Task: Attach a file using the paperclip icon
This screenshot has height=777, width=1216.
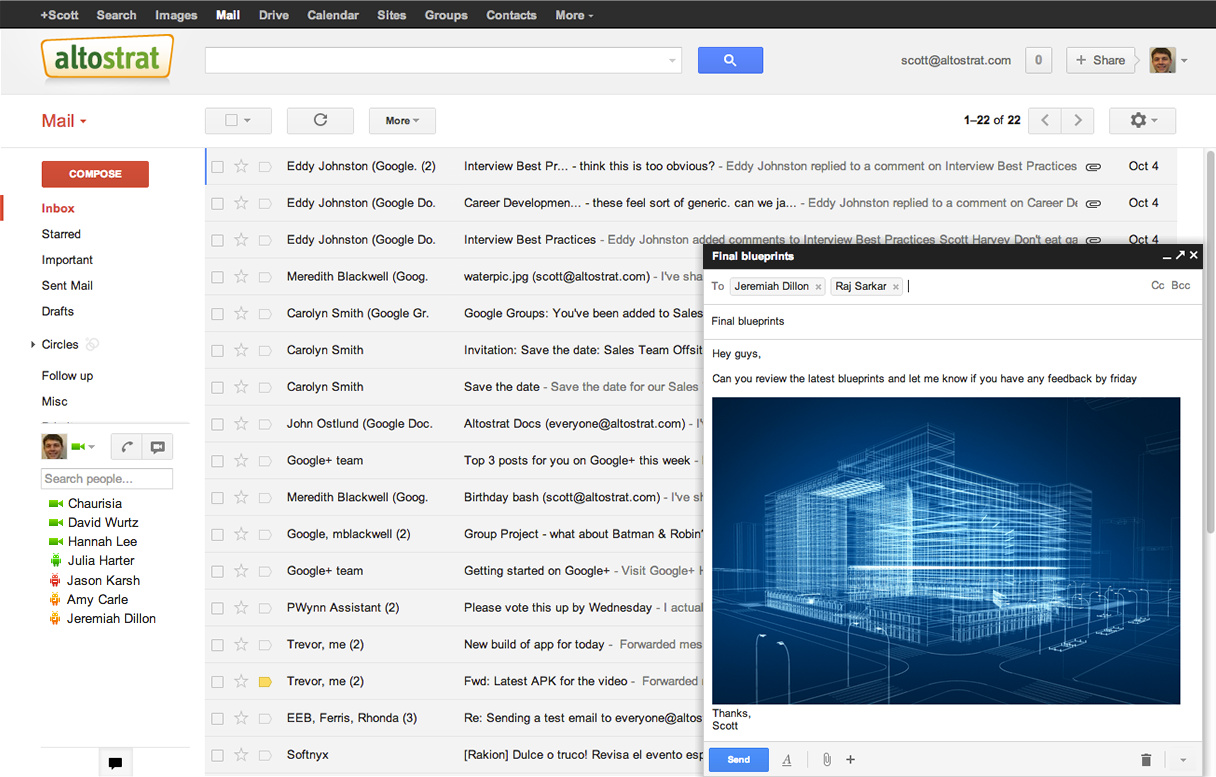Action: coord(826,760)
